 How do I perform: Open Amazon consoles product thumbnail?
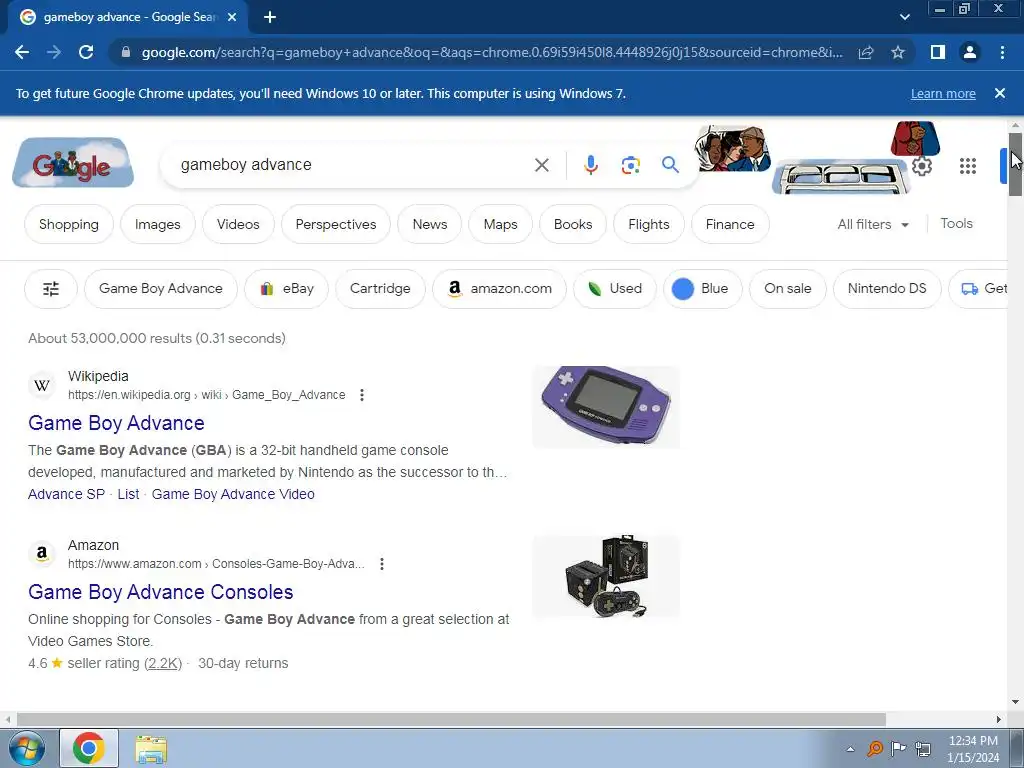tap(606, 576)
